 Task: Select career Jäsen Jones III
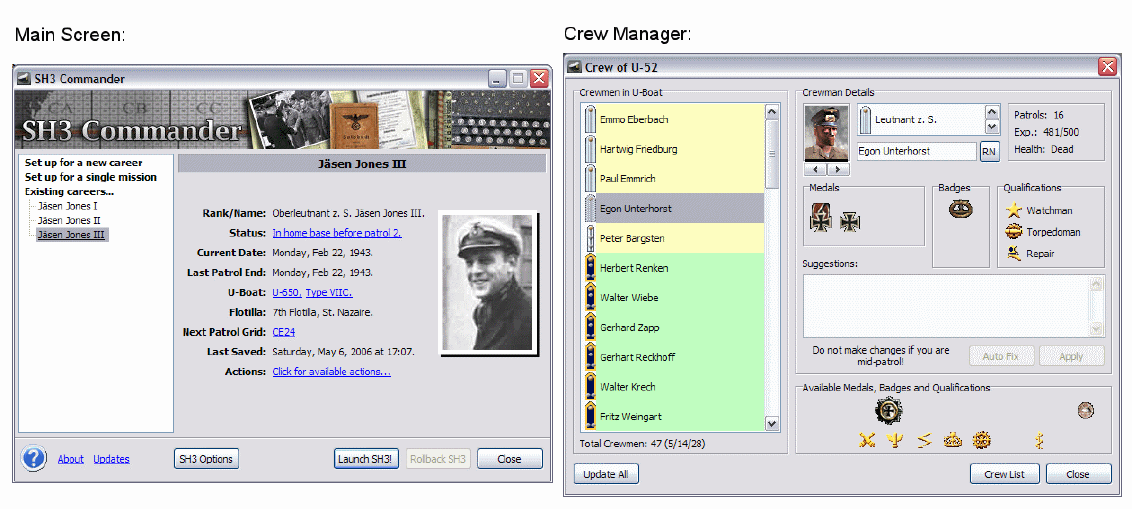tap(72, 235)
